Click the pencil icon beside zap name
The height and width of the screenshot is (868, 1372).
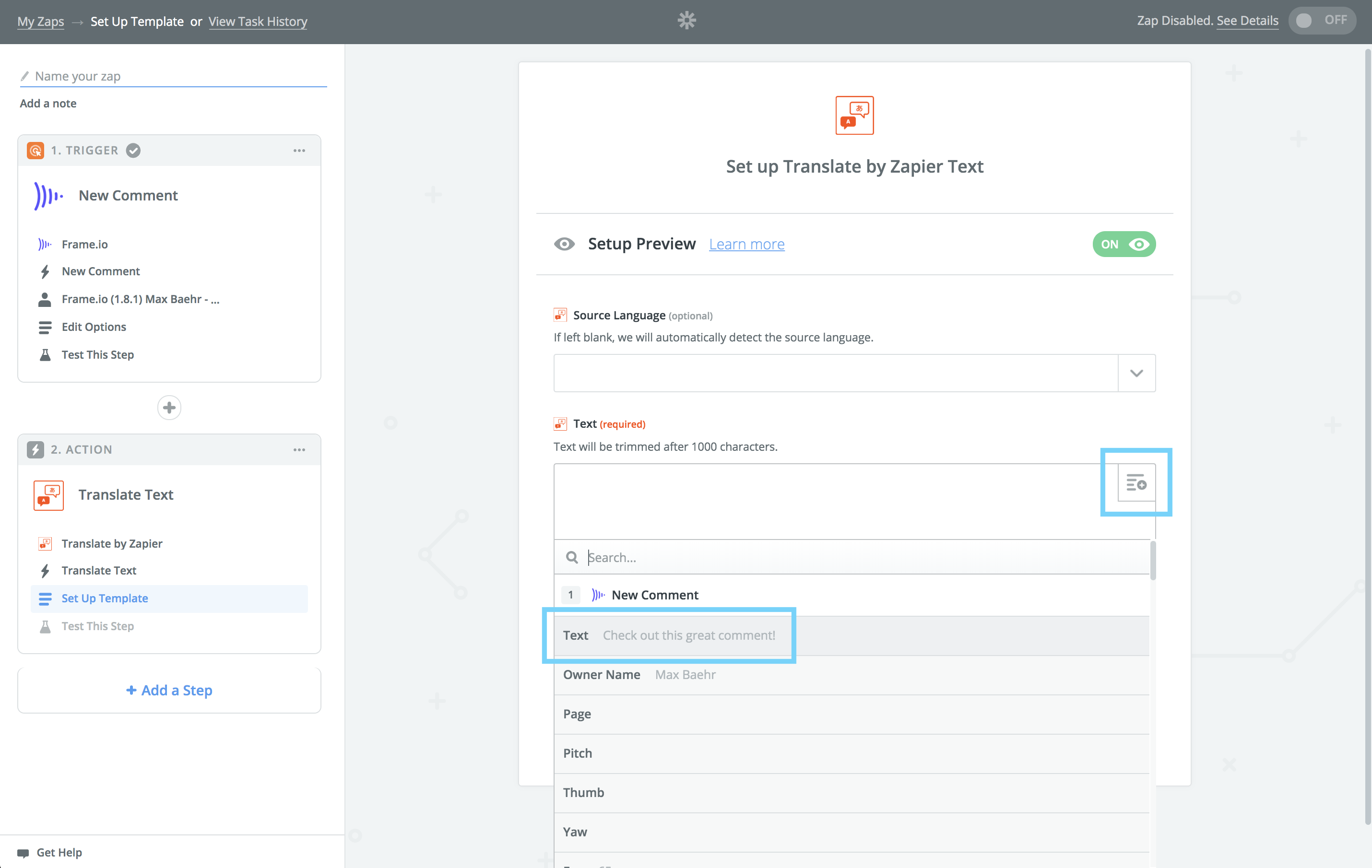[x=25, y=76]
